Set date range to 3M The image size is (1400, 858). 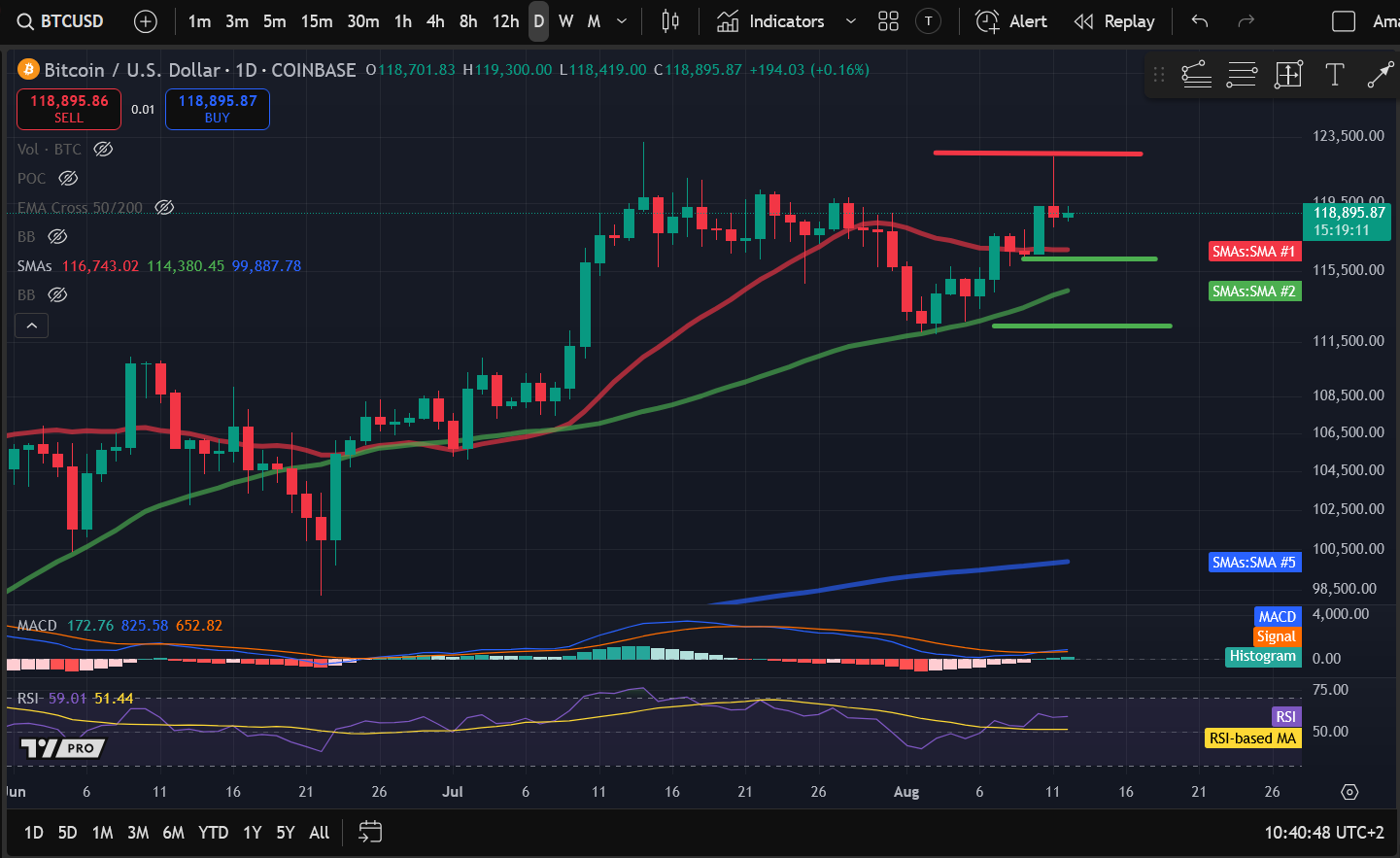pos(138,833)
